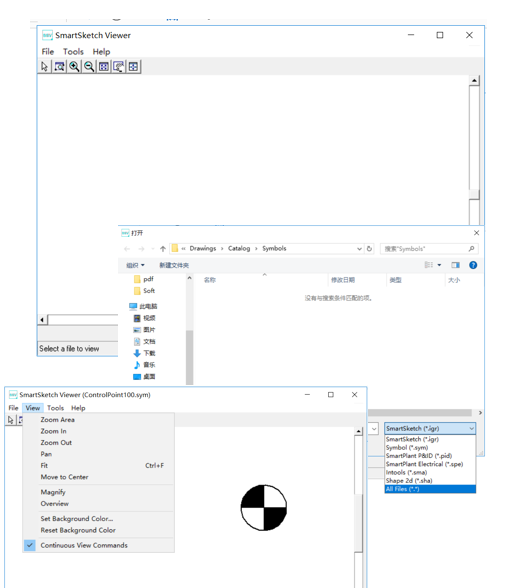This screenshot has height=588, width=520.
Task: Open the view options dropdown arrow
Action: coord(439,265)
